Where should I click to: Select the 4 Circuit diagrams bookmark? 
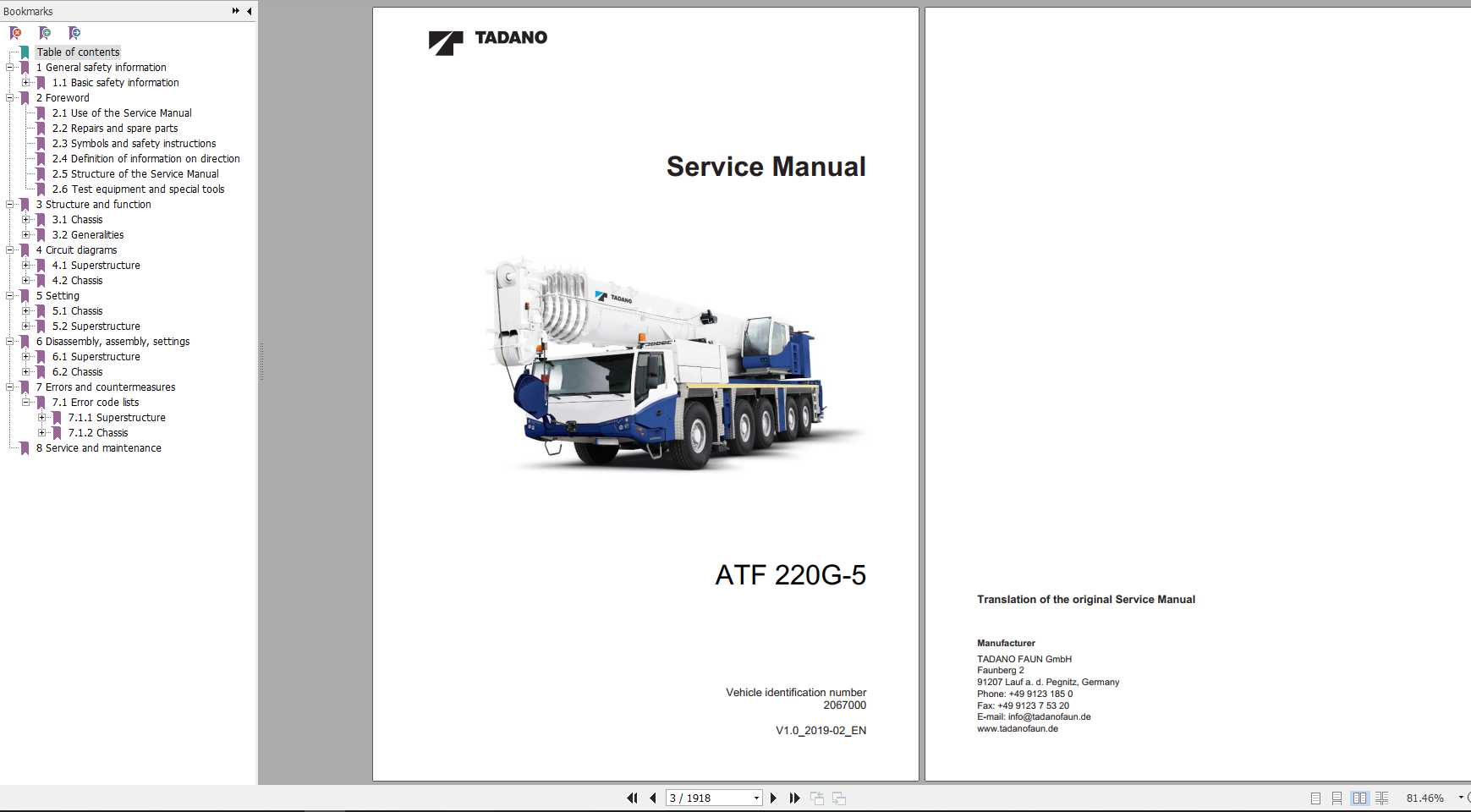coord(76,250)
